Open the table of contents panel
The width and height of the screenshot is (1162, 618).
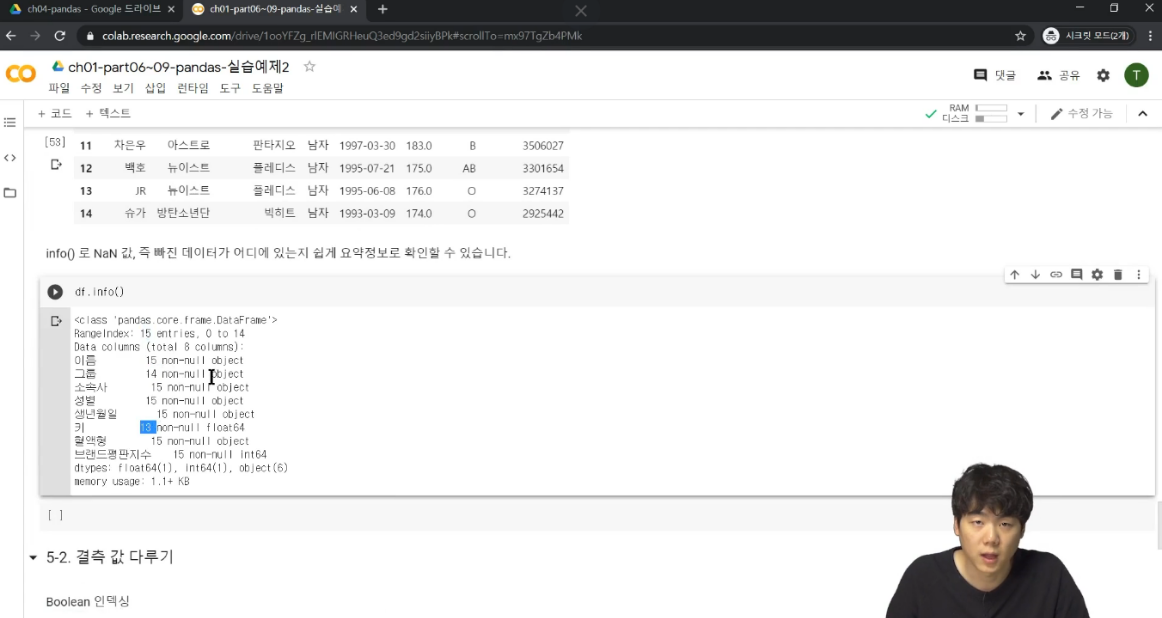tap(10, 122)
